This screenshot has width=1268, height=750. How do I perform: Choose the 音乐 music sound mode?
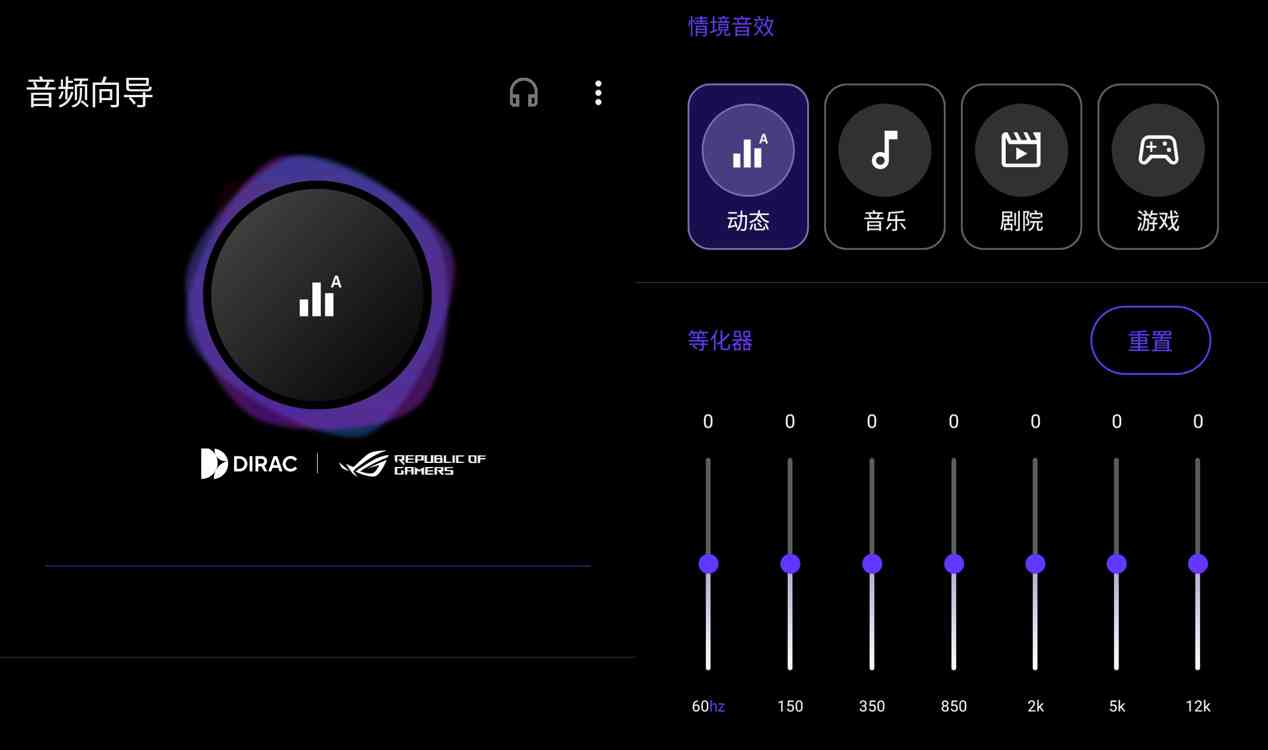tap(884, 166)
